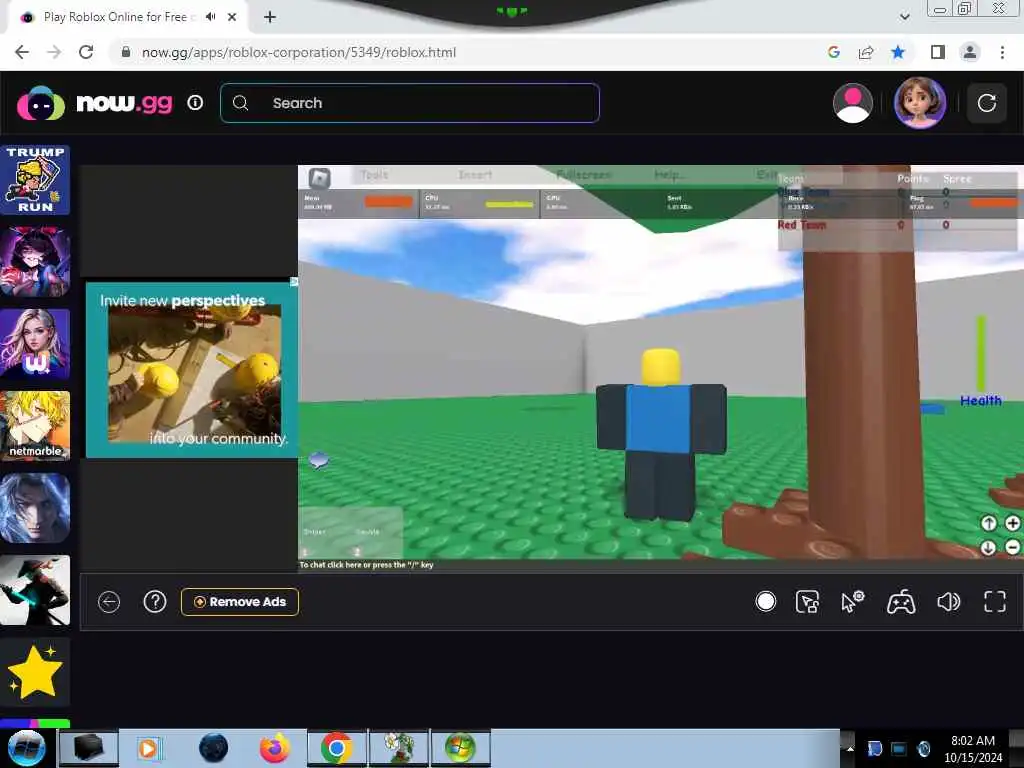Open the Trump Run game thumbnail
The image size is (1024, 768).
[x=35, y=180]
